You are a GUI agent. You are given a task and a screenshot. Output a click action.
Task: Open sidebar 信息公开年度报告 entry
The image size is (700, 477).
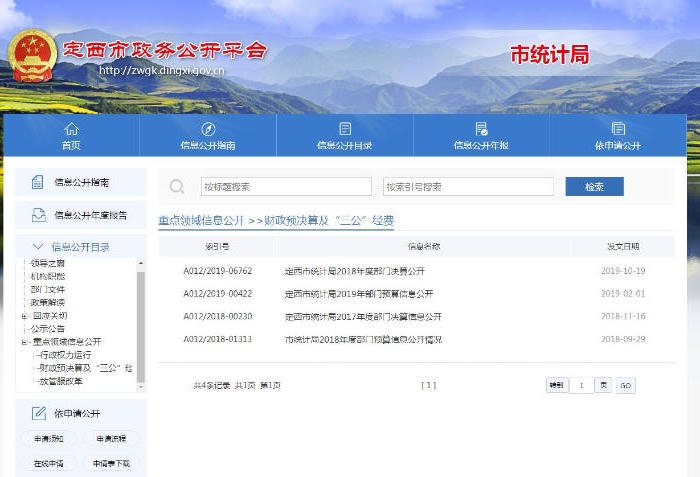pos(81,215)
